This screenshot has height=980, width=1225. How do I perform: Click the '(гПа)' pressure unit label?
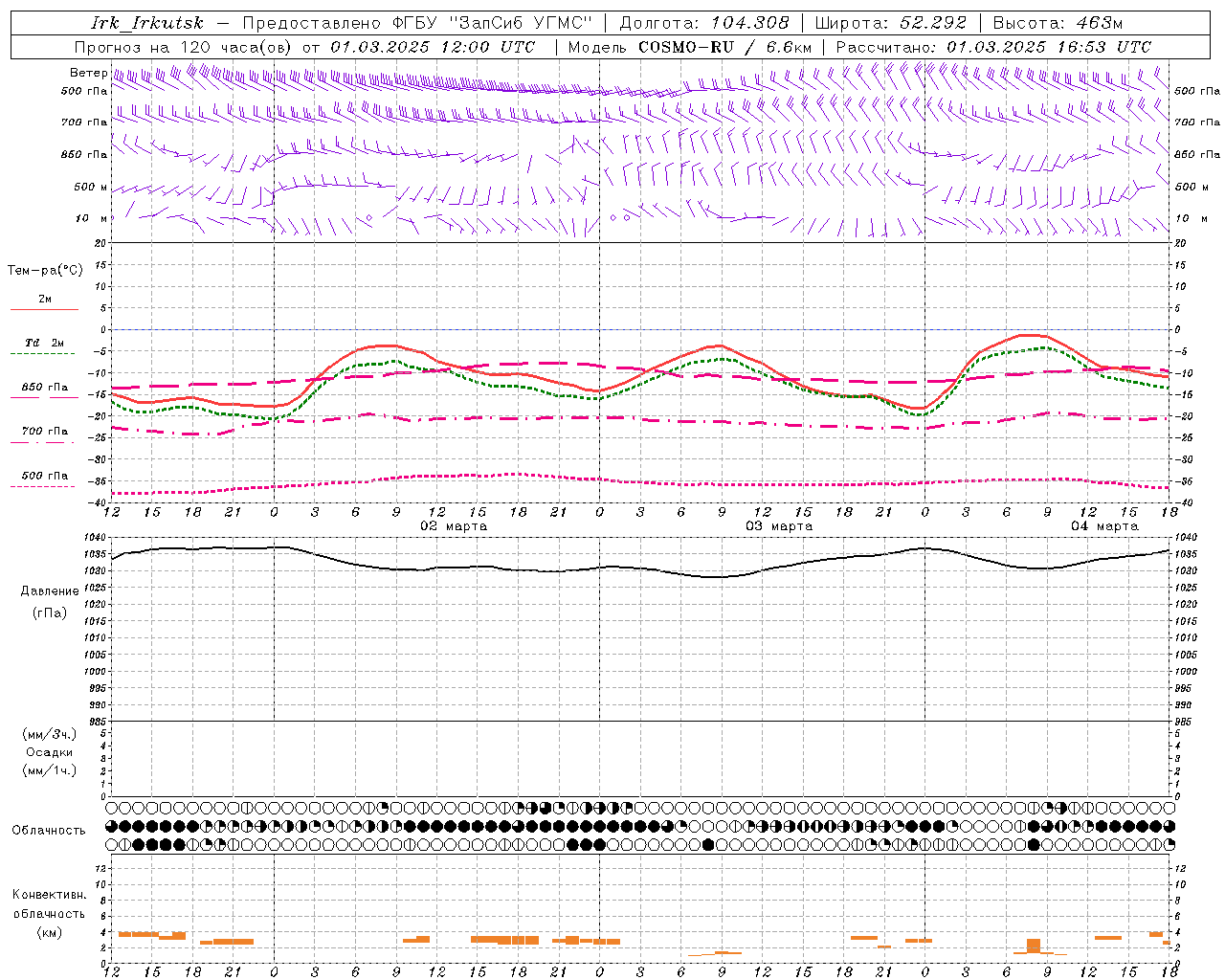50,613
